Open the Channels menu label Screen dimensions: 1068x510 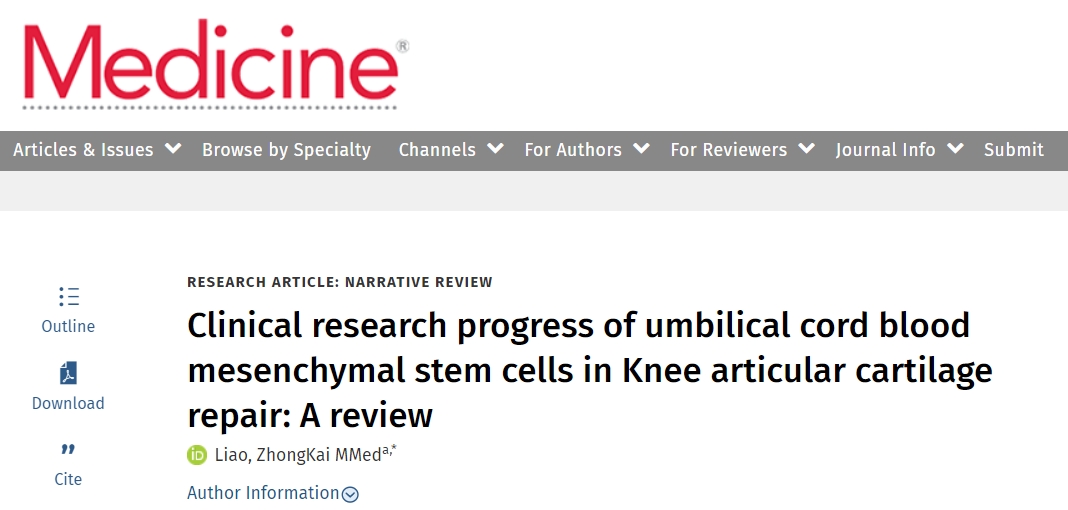pos(437,150)
